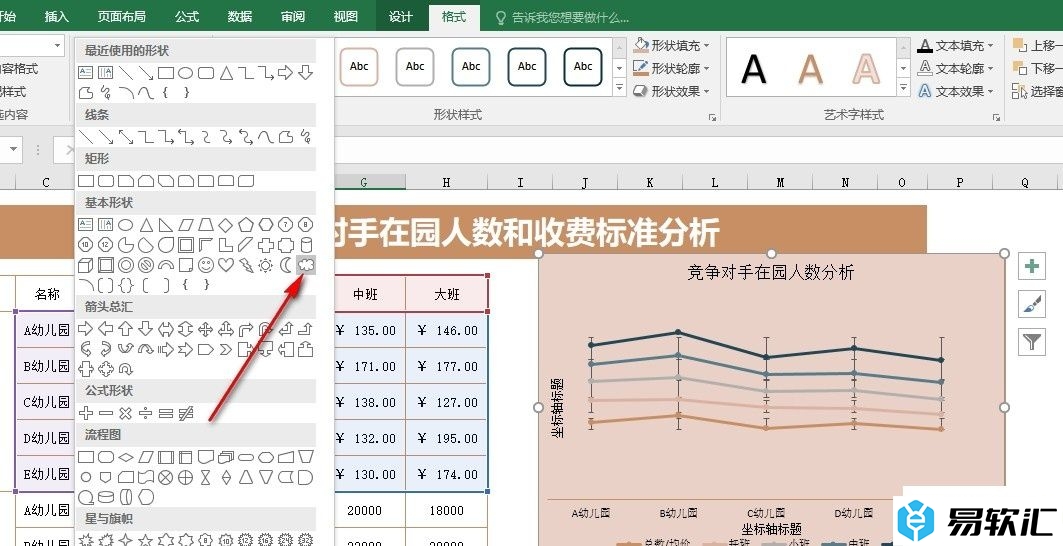This screenshot has height=546, width=1063.
Task: Open the 文本效果 dropdown
Action: click(956, 91)
